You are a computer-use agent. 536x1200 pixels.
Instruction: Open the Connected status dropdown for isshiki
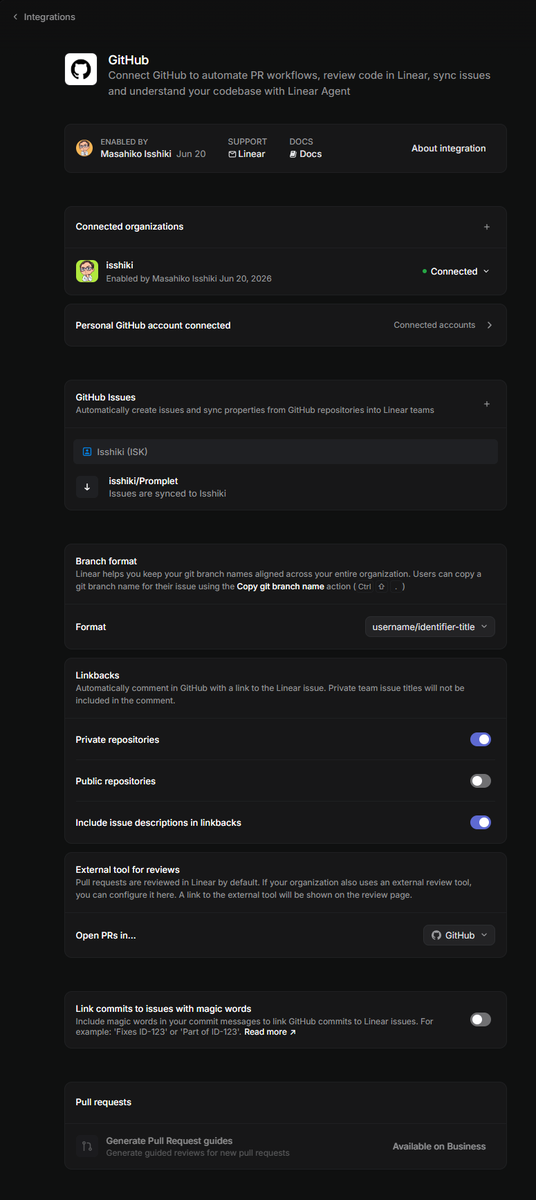[x=456, y=271]
